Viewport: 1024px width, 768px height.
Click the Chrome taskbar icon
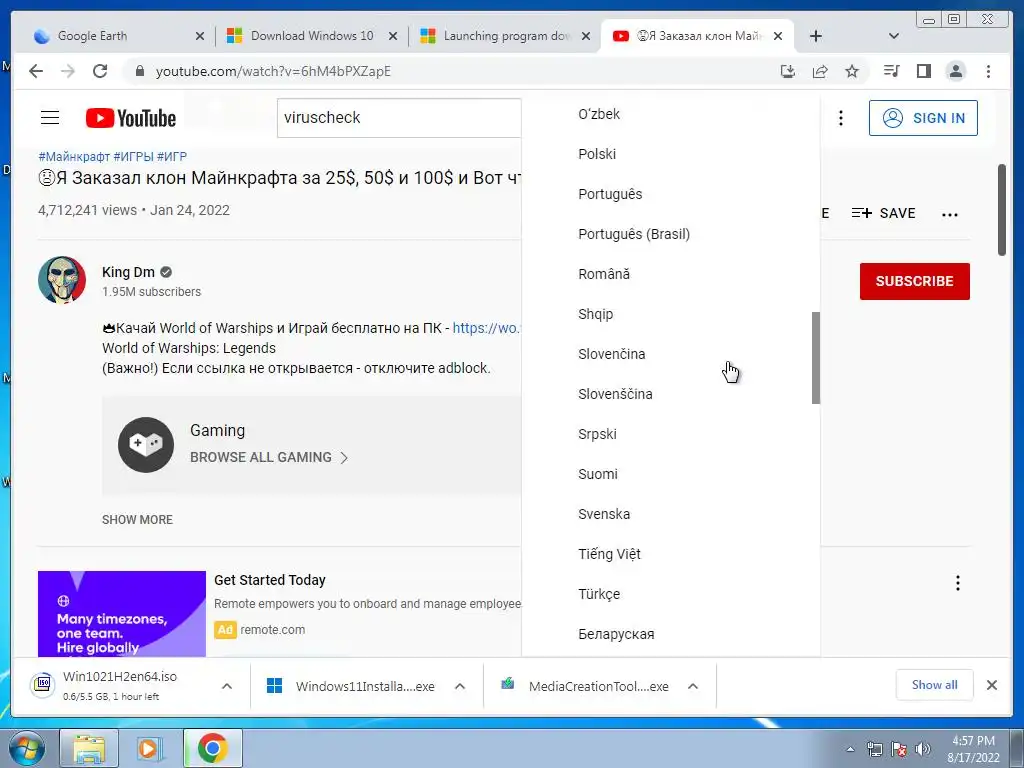coord(212,748)
